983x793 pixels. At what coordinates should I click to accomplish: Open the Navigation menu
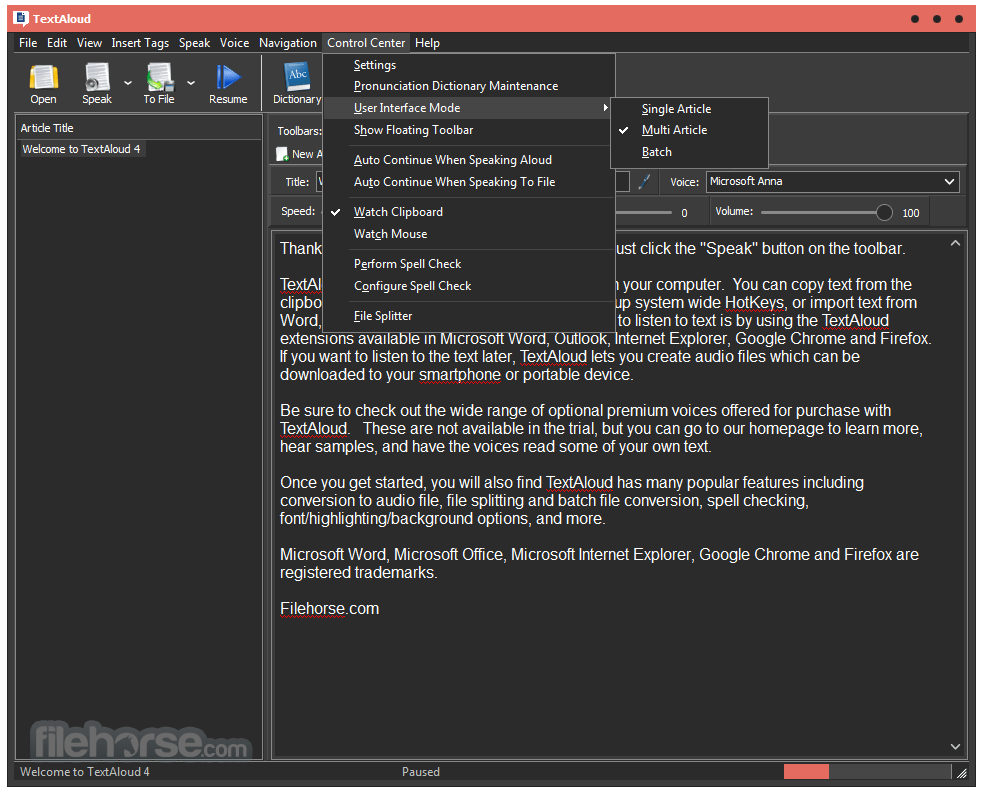[x=288, y=43]
